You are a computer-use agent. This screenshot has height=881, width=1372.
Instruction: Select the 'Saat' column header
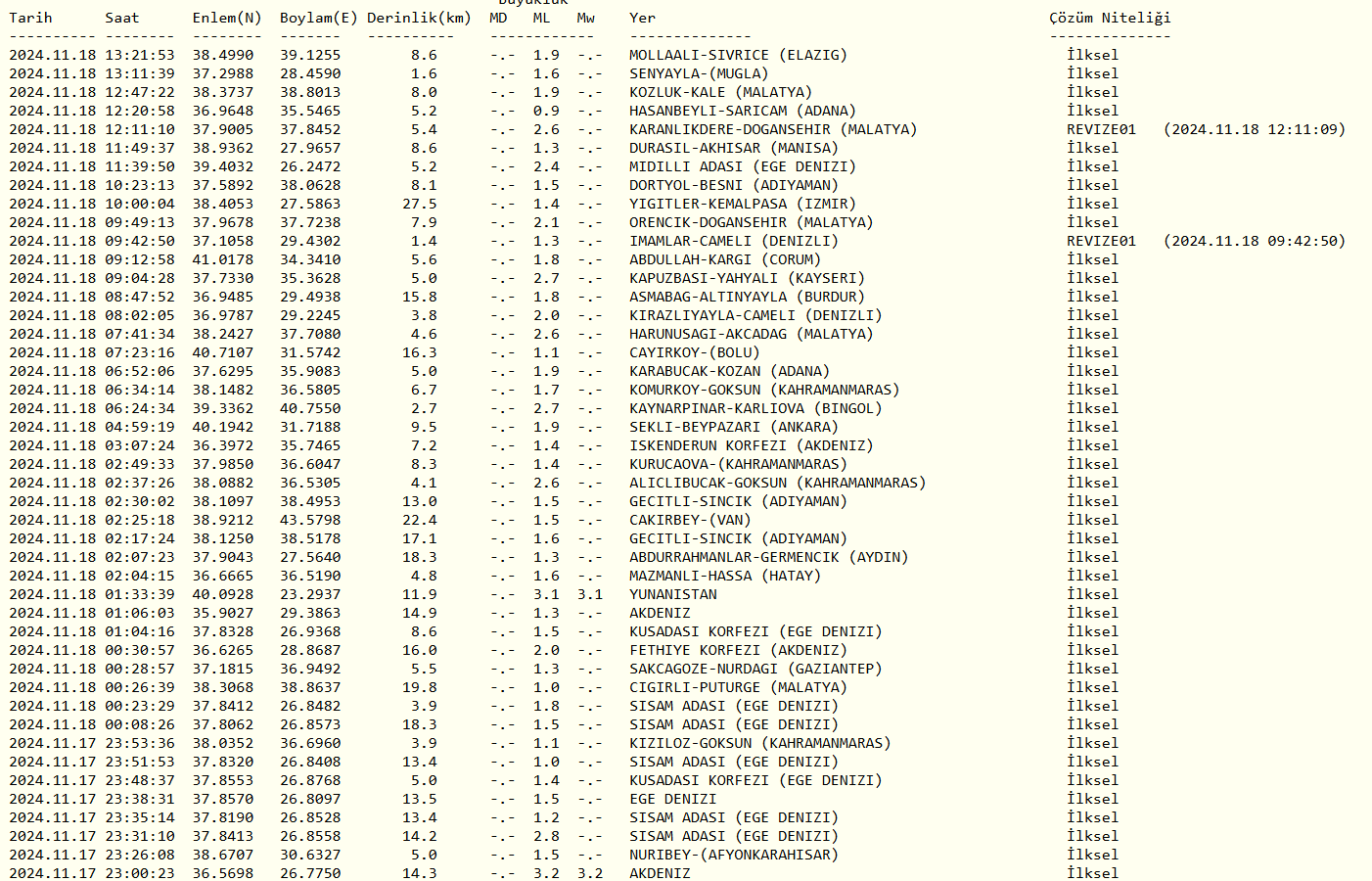point(122,18)
